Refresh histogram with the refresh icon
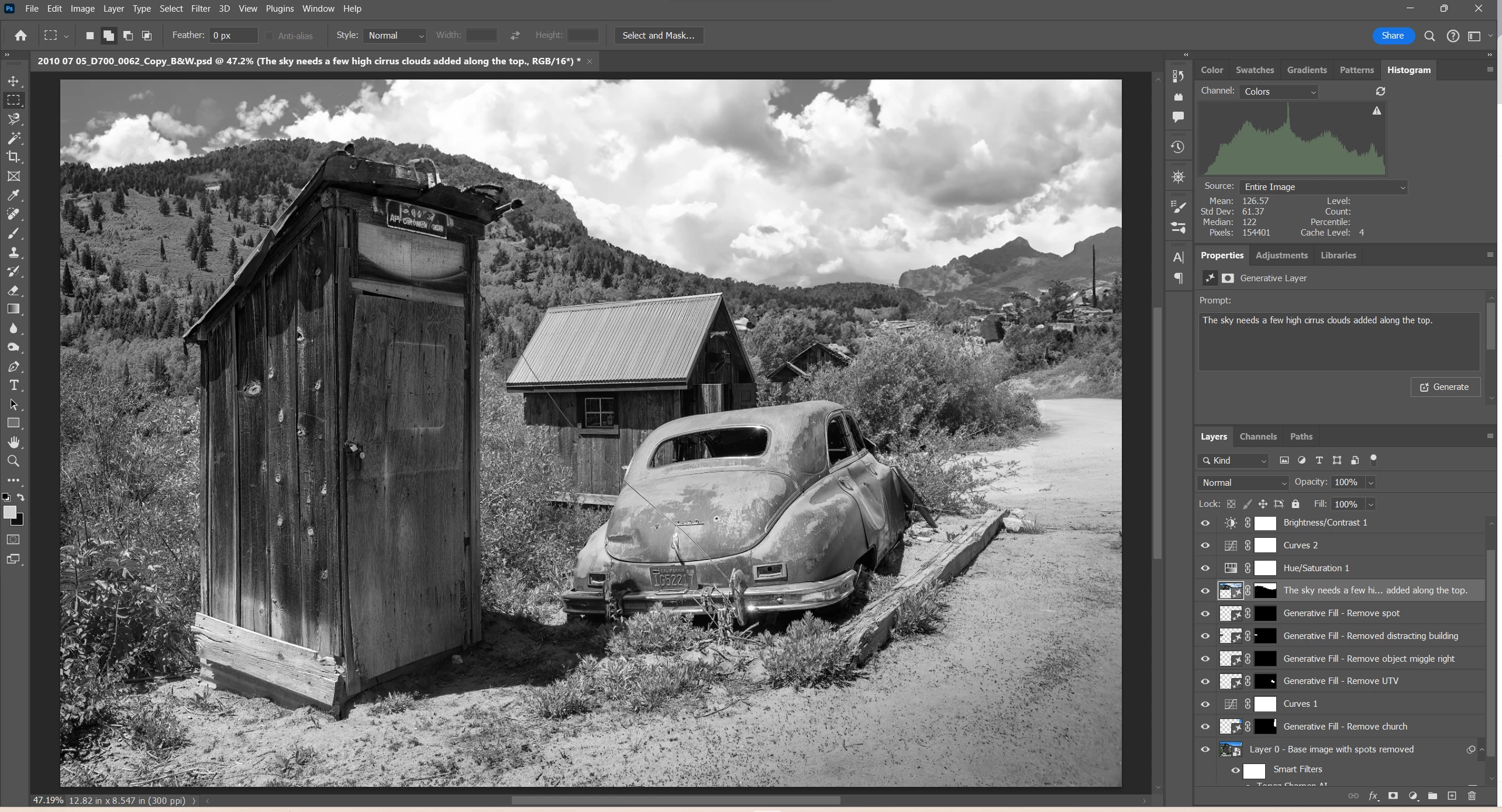This screenshot has width=1502, height=812. [x=1380, y=92]
